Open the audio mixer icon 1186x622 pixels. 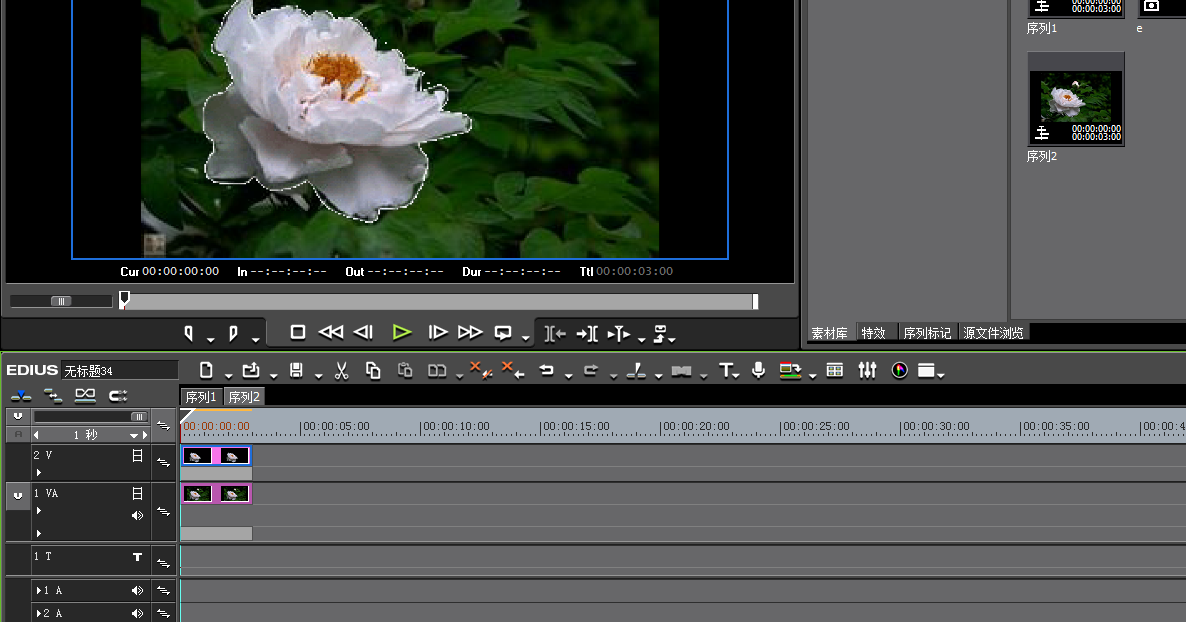tap(867, 371)
